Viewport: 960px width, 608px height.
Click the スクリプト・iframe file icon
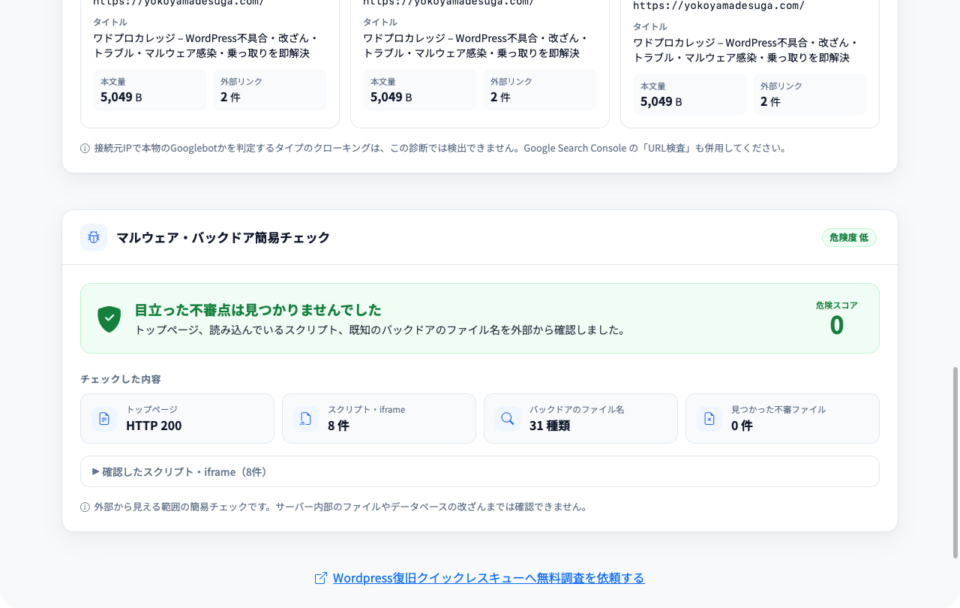coord(306,418)
